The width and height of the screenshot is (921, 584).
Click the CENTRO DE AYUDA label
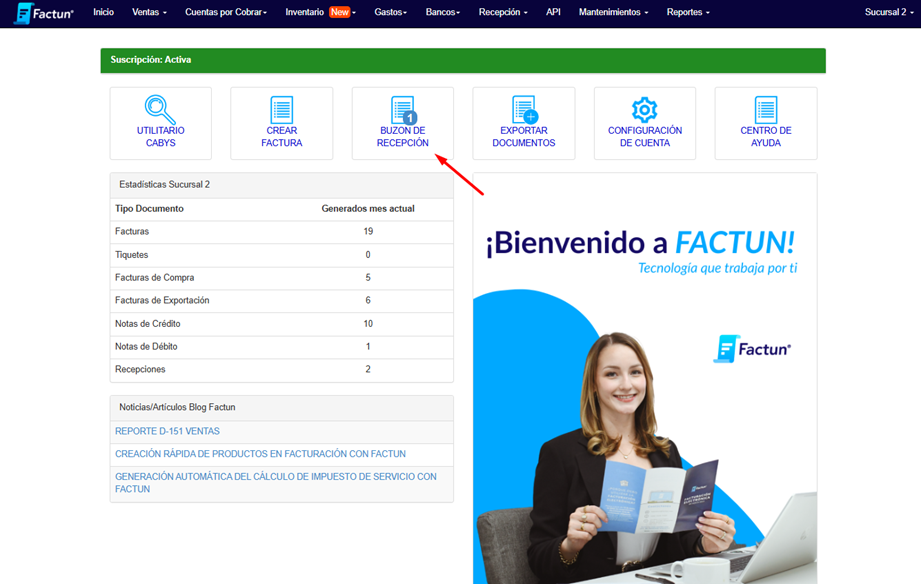click(x=766, y=136)
